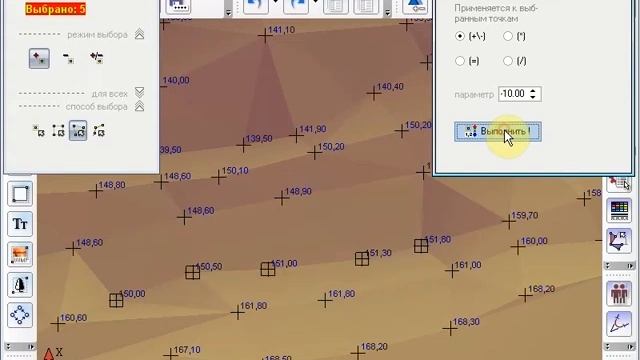Select the invert selection (+/-) mode icon
Viewport: 640px width, 360px height.
(x=97, y=58)
